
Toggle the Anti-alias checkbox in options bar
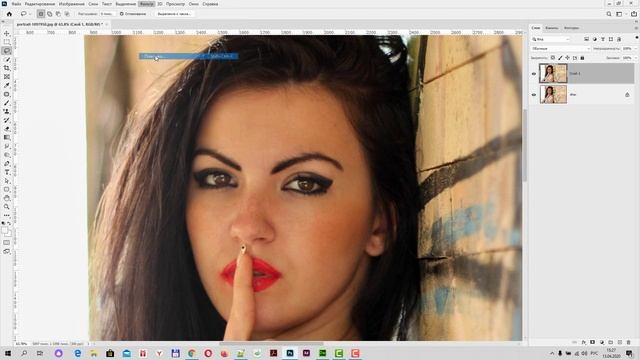pos(122,14)
